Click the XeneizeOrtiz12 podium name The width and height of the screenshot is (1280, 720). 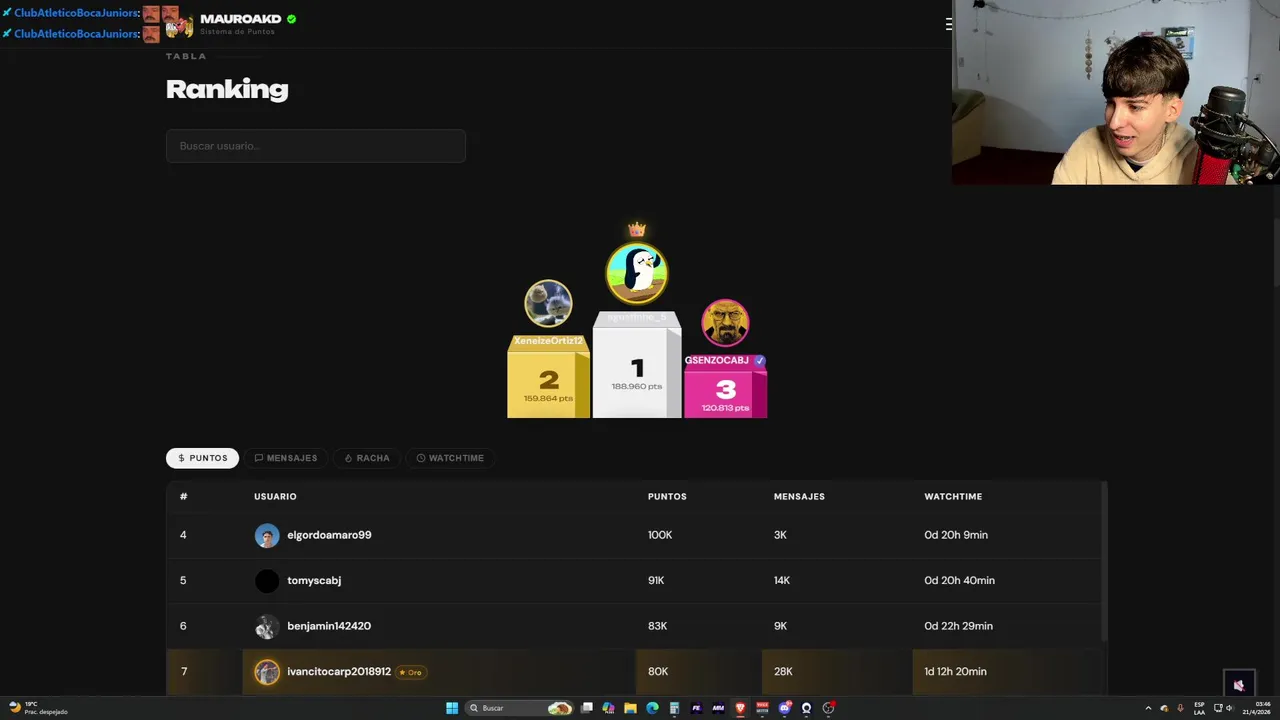click(548, 341)
